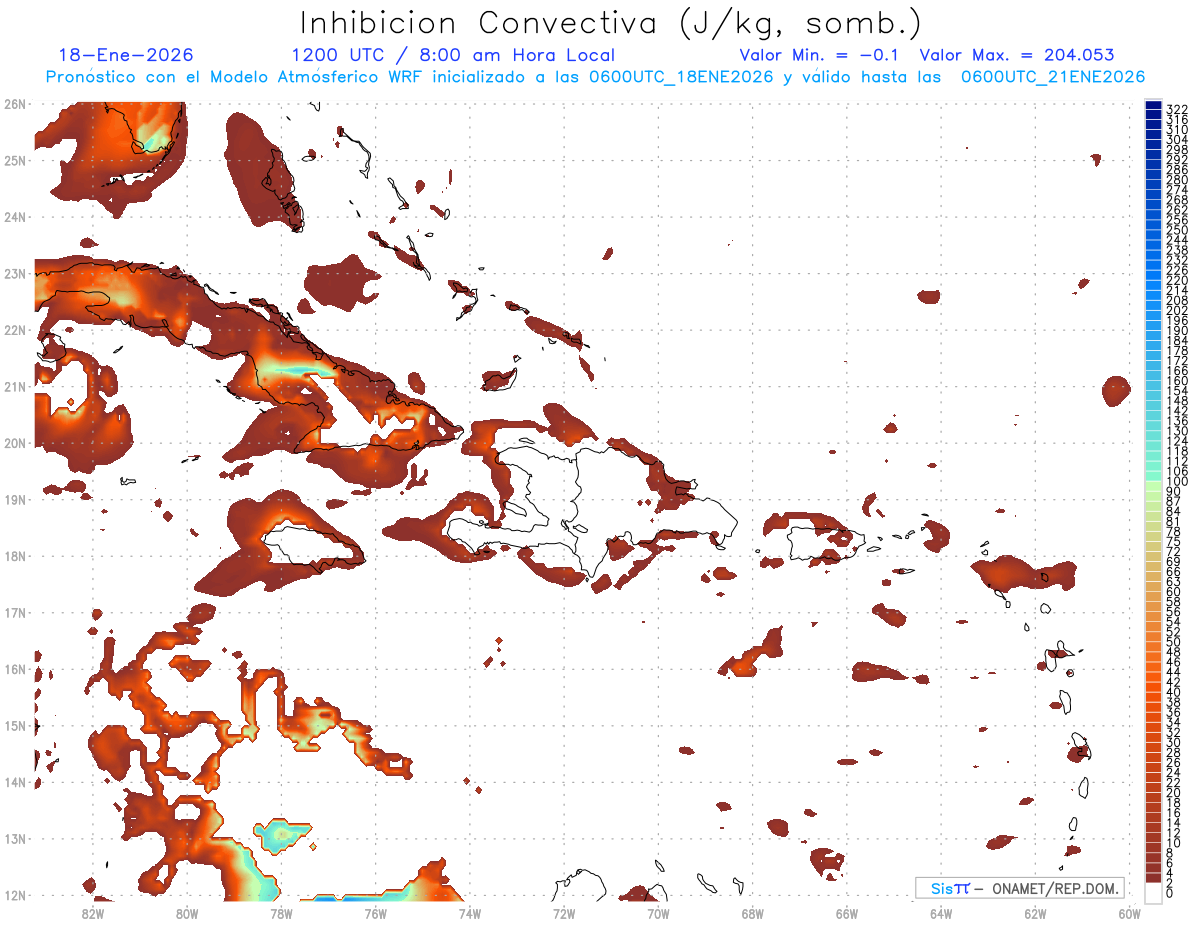Click the 20N latitude label
The image size is (1200, 927).
coord(15,443)
